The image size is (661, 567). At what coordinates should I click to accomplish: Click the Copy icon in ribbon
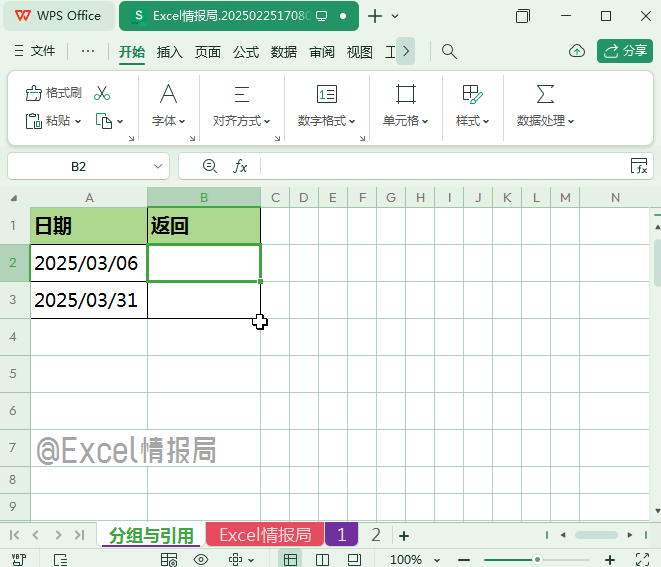[x=104, y=121]
